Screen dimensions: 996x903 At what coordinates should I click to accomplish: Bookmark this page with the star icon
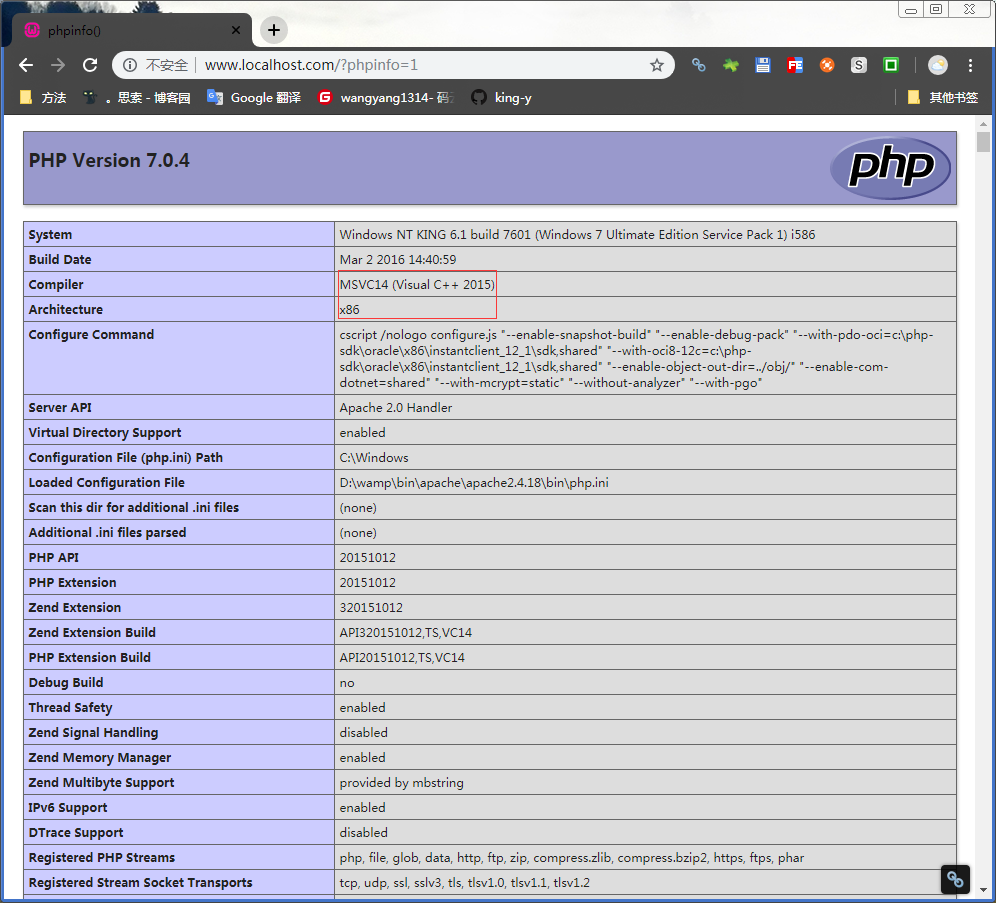tap(657, 64)
